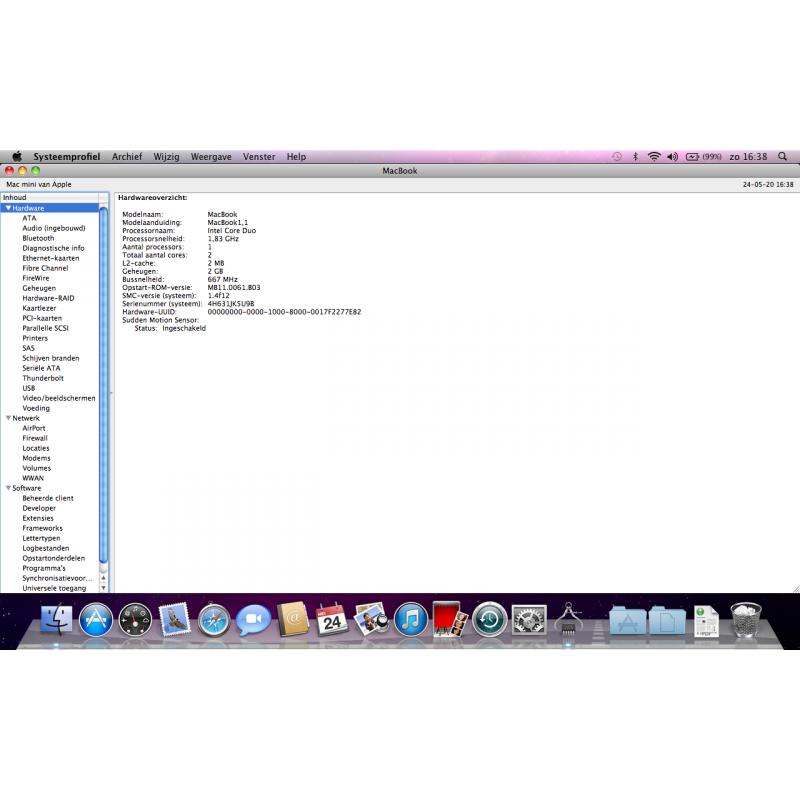Open Finder from the Dock
800x800 pixels.
(x=56, y=619)
